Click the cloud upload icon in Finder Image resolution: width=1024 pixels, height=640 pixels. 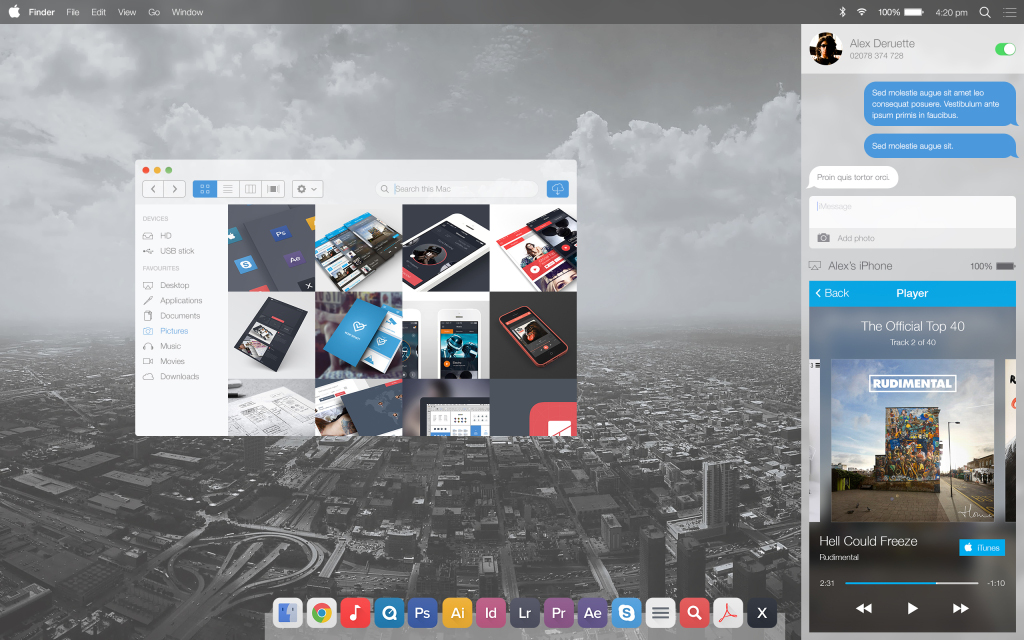558,189
